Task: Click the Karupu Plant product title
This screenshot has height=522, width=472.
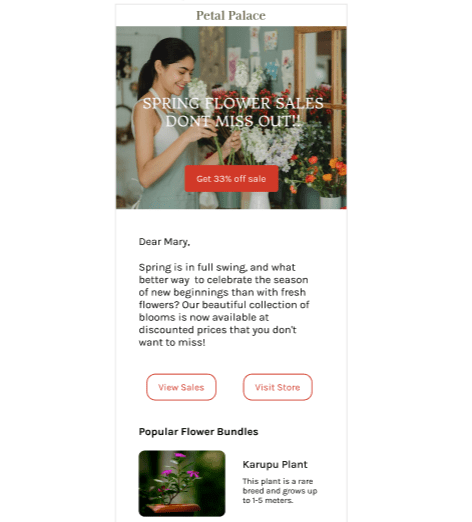Action: [275, 464]
